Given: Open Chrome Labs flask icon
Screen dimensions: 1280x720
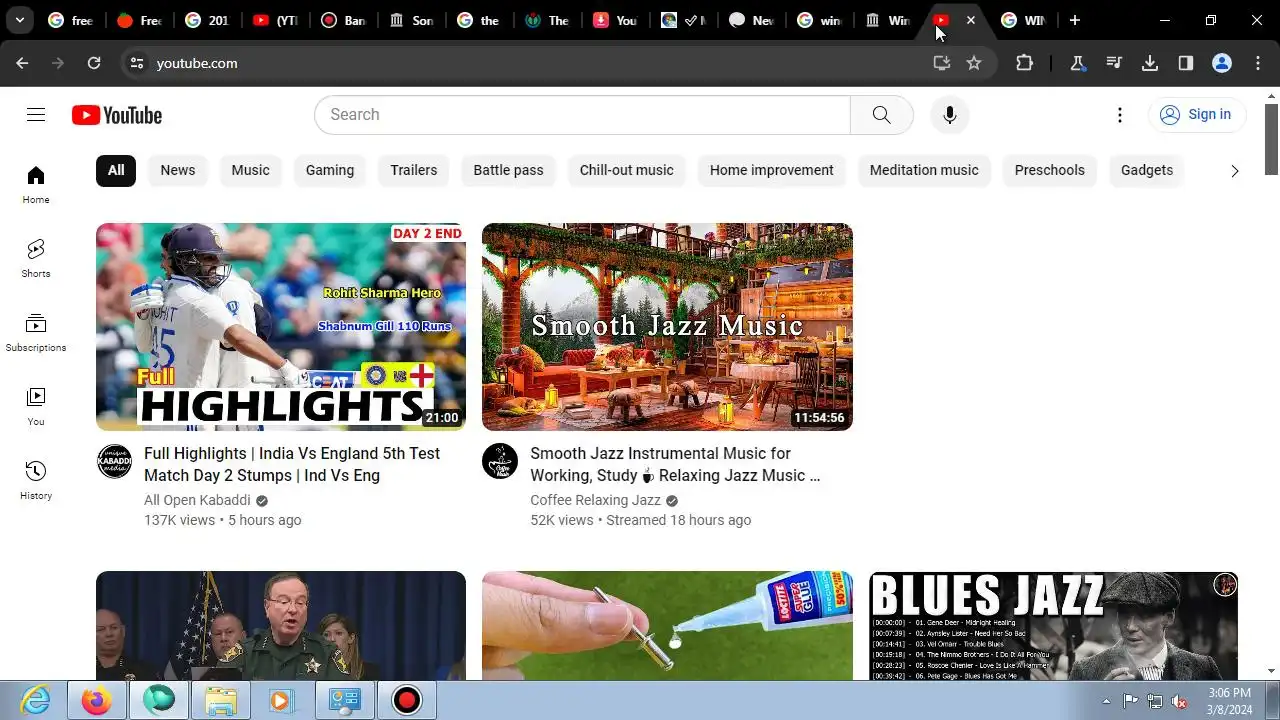Looking at the screenshot, I should (x=1078, y=63).
